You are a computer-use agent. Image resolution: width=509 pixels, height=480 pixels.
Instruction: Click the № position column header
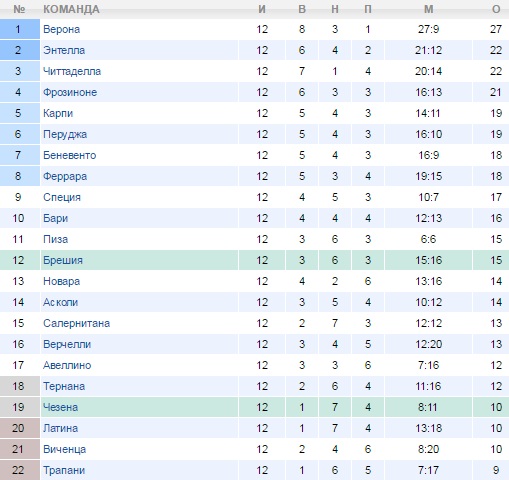[x=19, y=9]
